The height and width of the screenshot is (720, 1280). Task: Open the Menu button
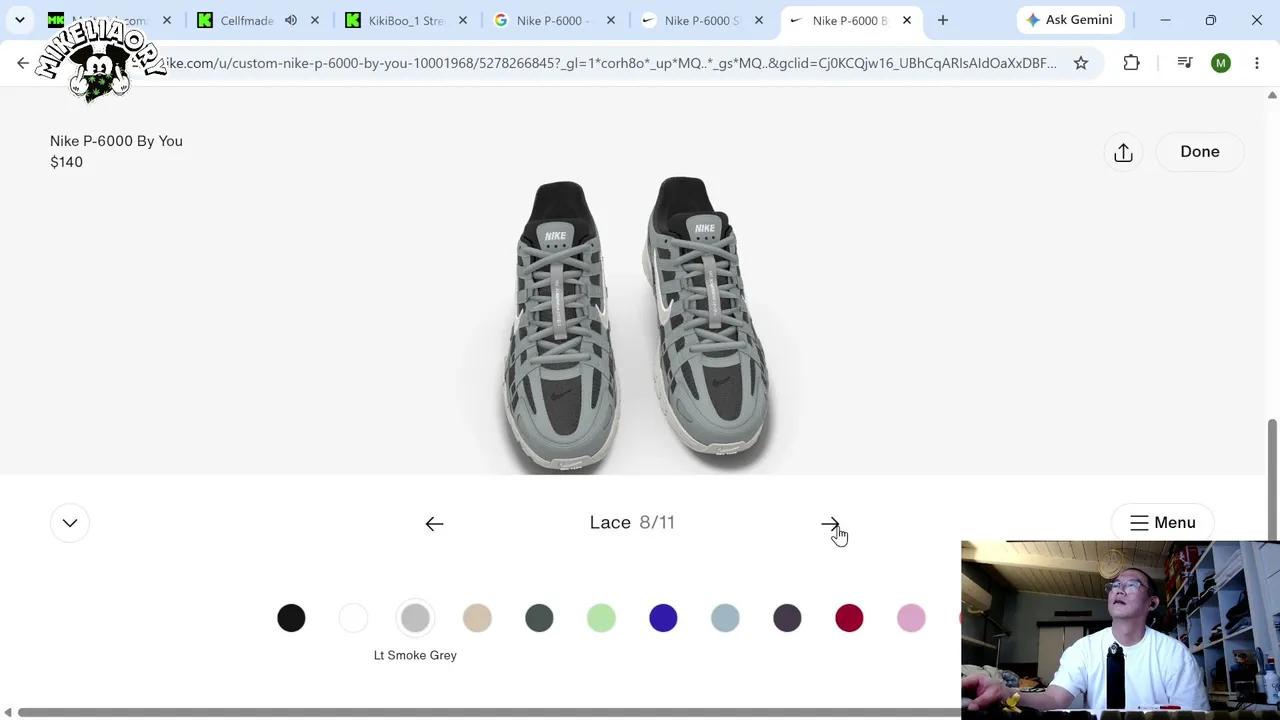tap(1162, 523)
